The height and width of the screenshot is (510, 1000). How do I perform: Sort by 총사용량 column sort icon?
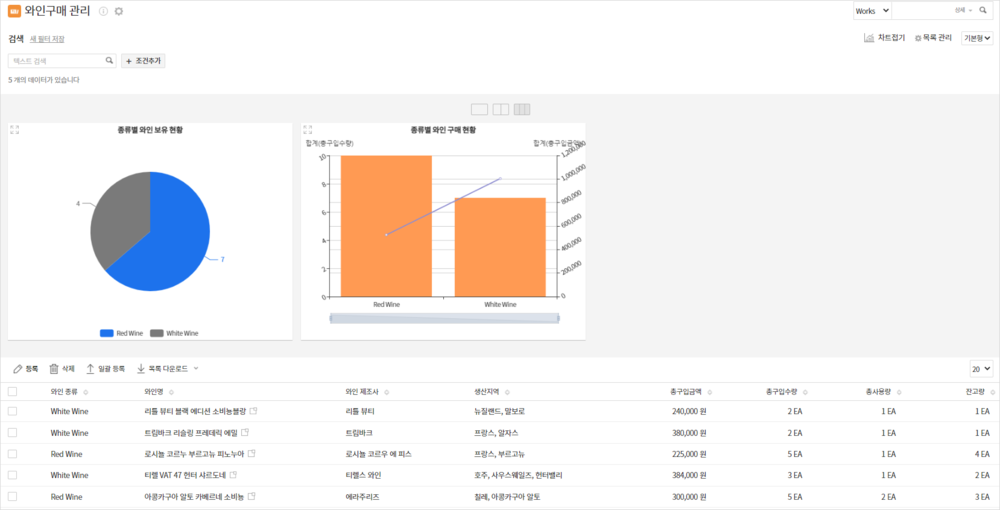(x=900, y=392)
